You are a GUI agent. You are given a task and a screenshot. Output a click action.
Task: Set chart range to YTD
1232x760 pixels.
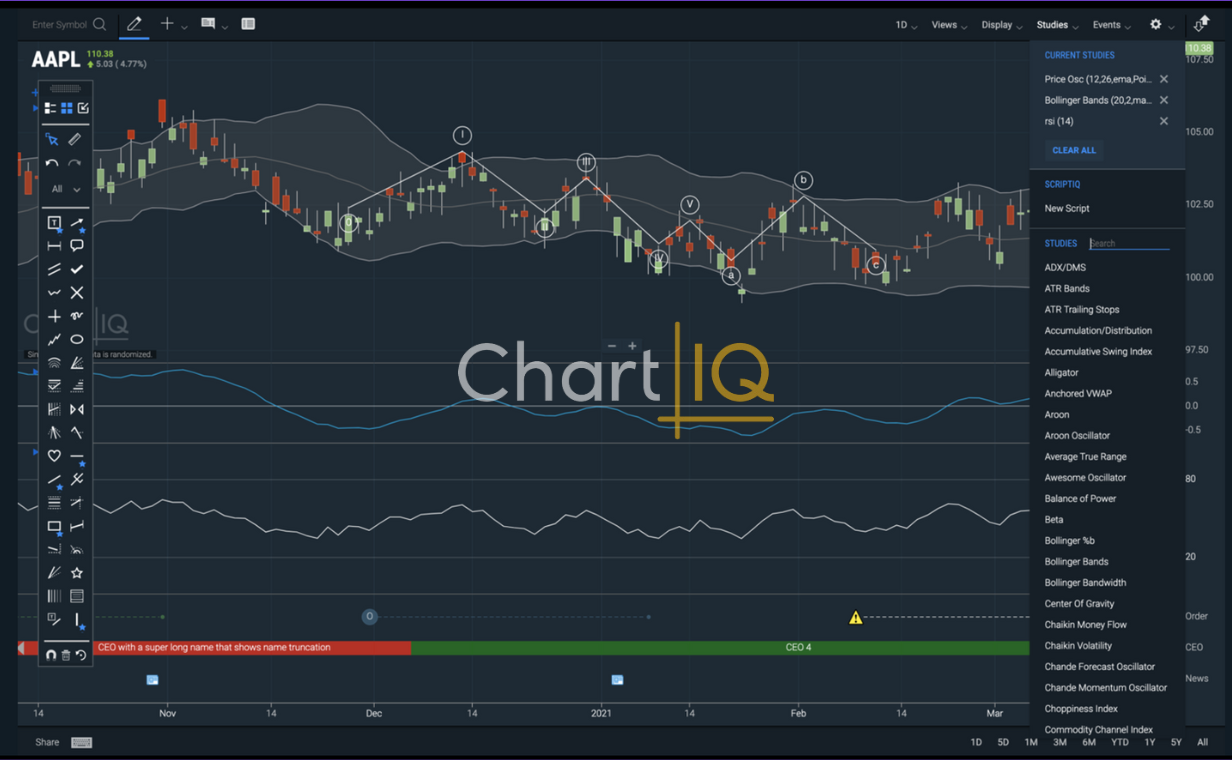[x=1120, y=742]
